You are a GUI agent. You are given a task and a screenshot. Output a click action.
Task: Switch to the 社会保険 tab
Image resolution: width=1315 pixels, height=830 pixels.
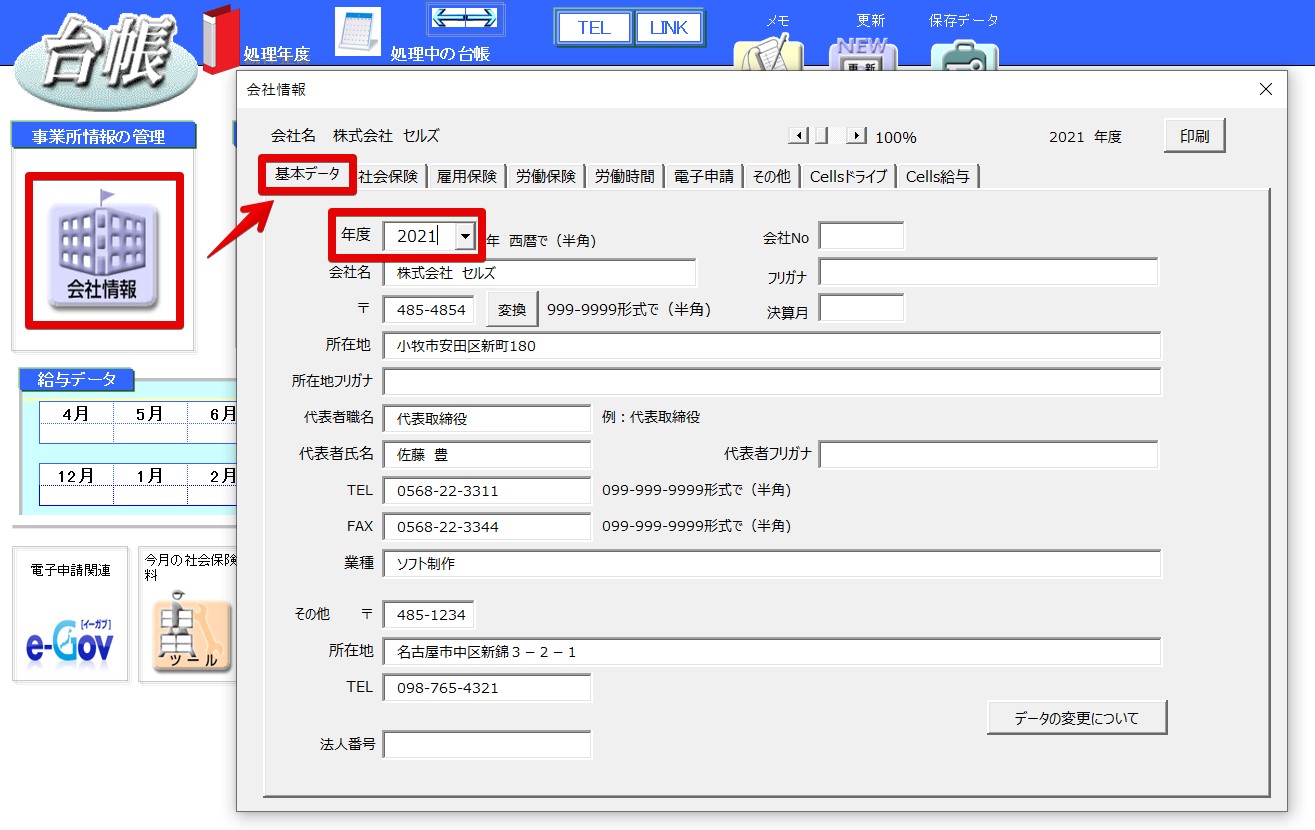[388, 176]
